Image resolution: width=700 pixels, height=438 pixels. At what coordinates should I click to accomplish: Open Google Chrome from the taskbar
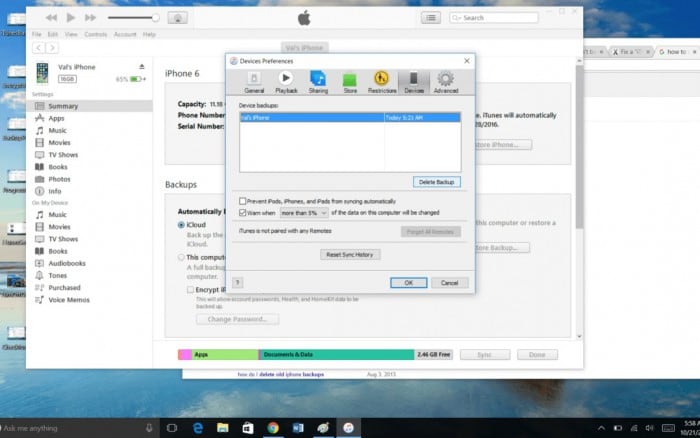(x=273, y=428)
